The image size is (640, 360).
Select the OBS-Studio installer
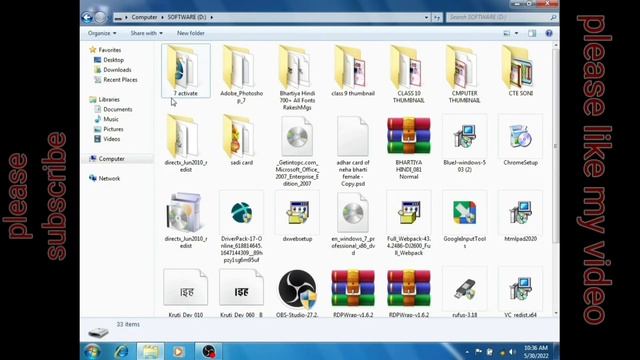coord(297,293)
